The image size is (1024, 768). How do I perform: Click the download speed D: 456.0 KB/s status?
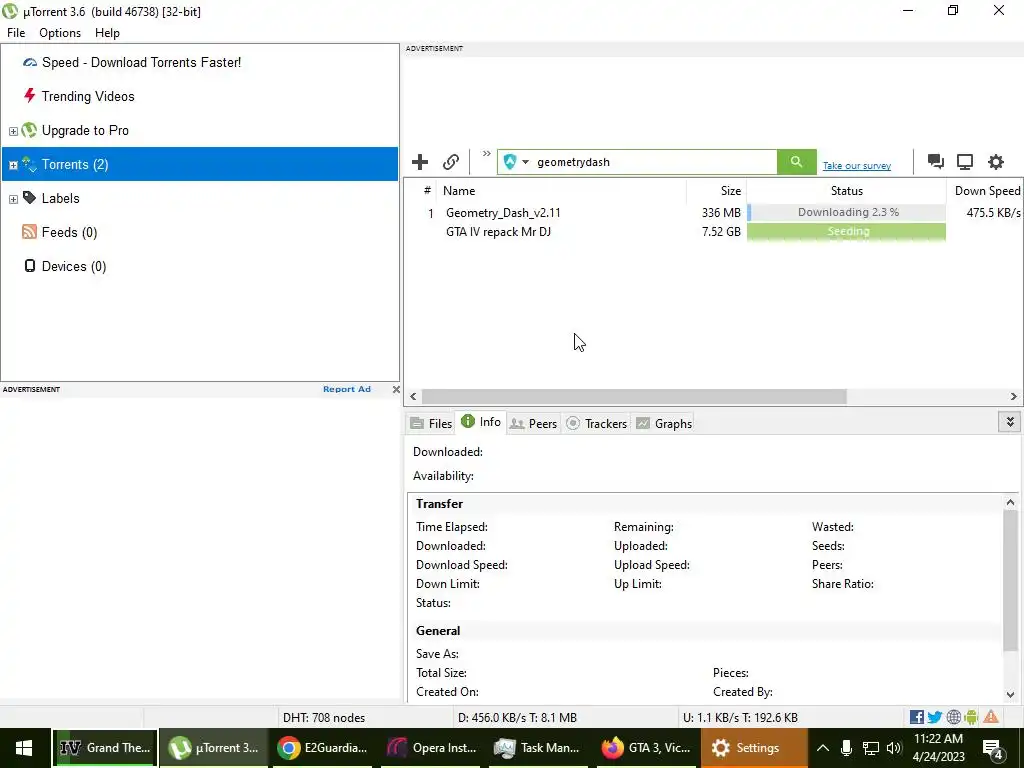517,718
